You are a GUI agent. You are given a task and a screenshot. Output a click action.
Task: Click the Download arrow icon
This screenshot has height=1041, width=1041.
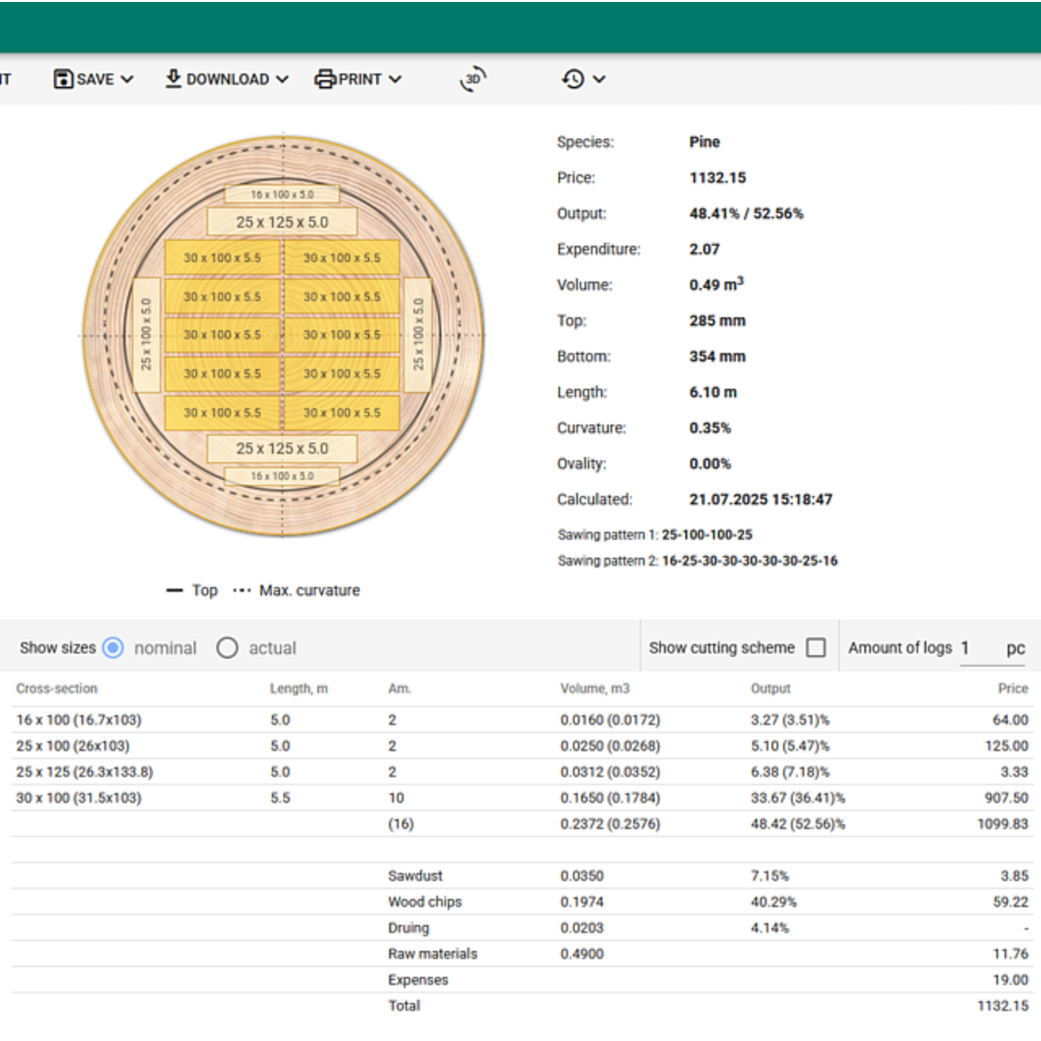[x=173, y=78]
